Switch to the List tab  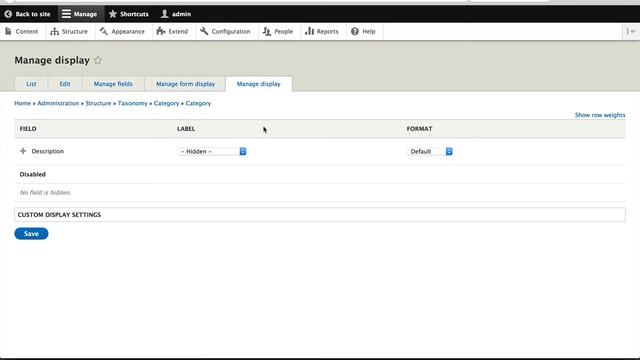(x=31, y=84)
